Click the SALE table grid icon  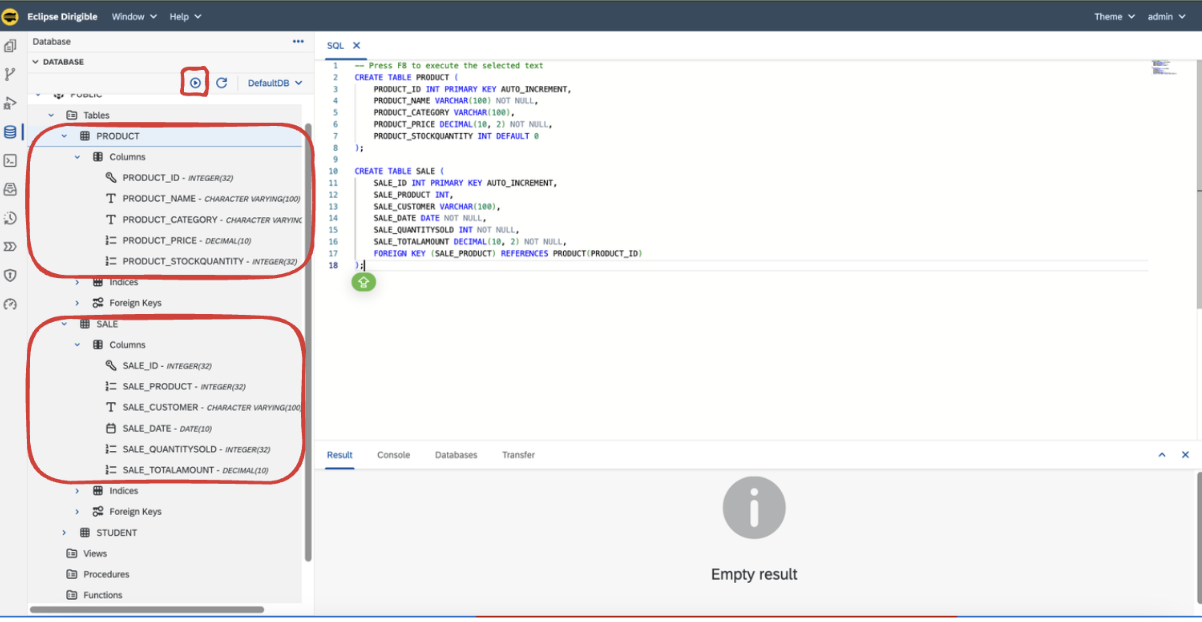pos(85,324)
